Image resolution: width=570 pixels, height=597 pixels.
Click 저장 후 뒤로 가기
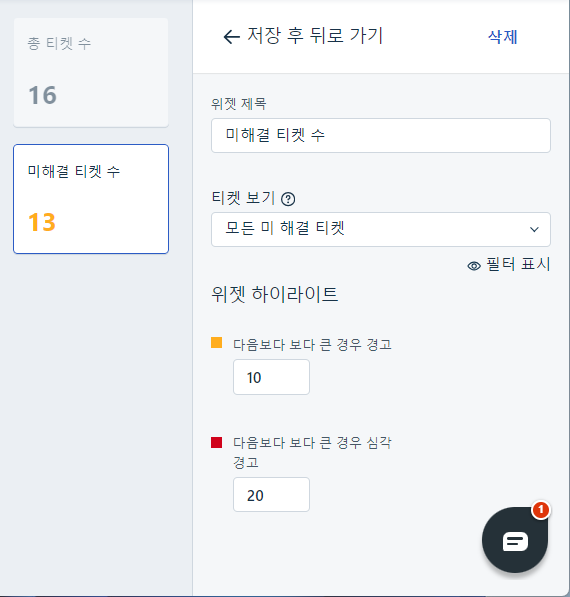(315, 36)
